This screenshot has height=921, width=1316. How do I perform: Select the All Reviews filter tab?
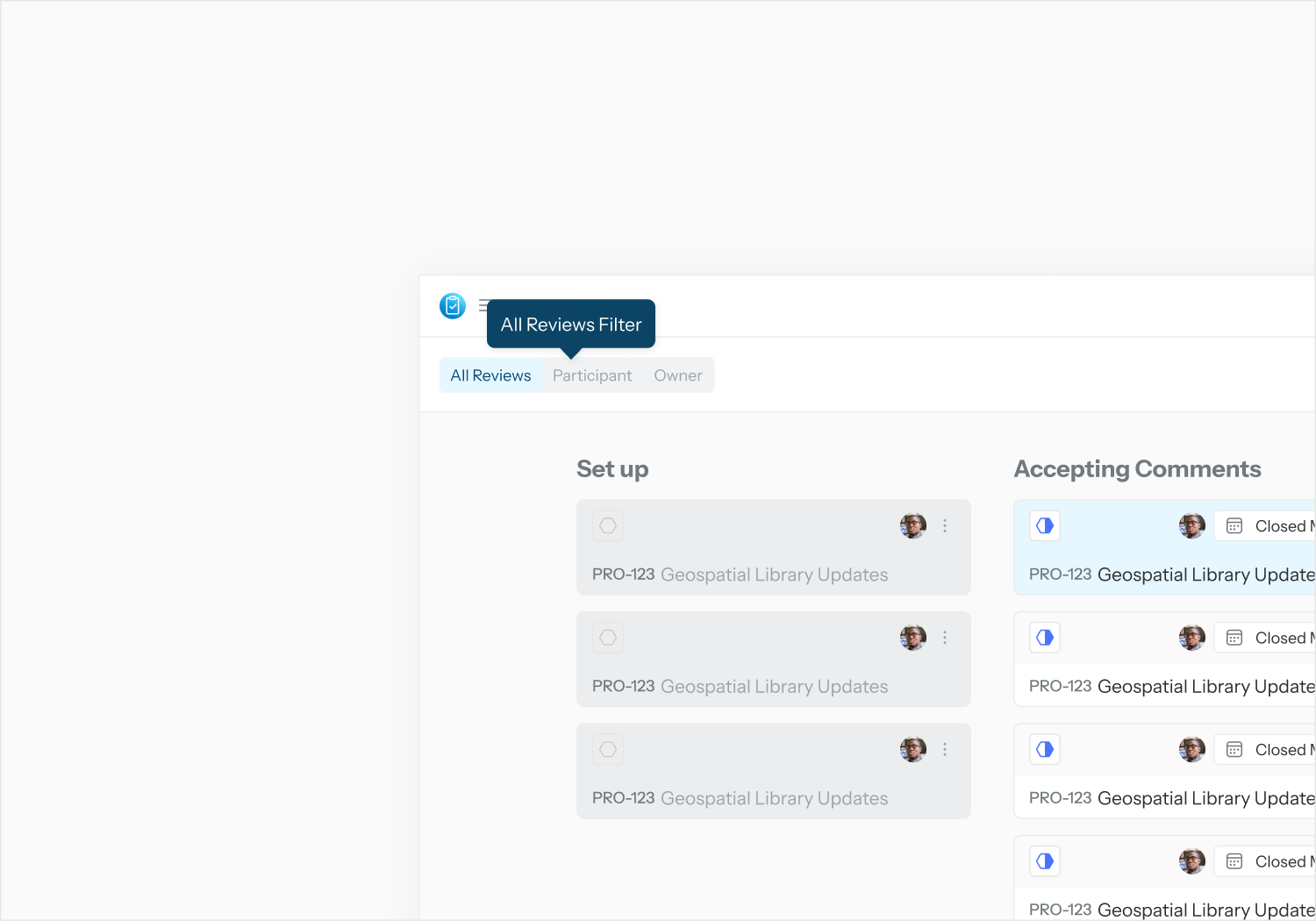pyautogui.click(x=490, y=375)
